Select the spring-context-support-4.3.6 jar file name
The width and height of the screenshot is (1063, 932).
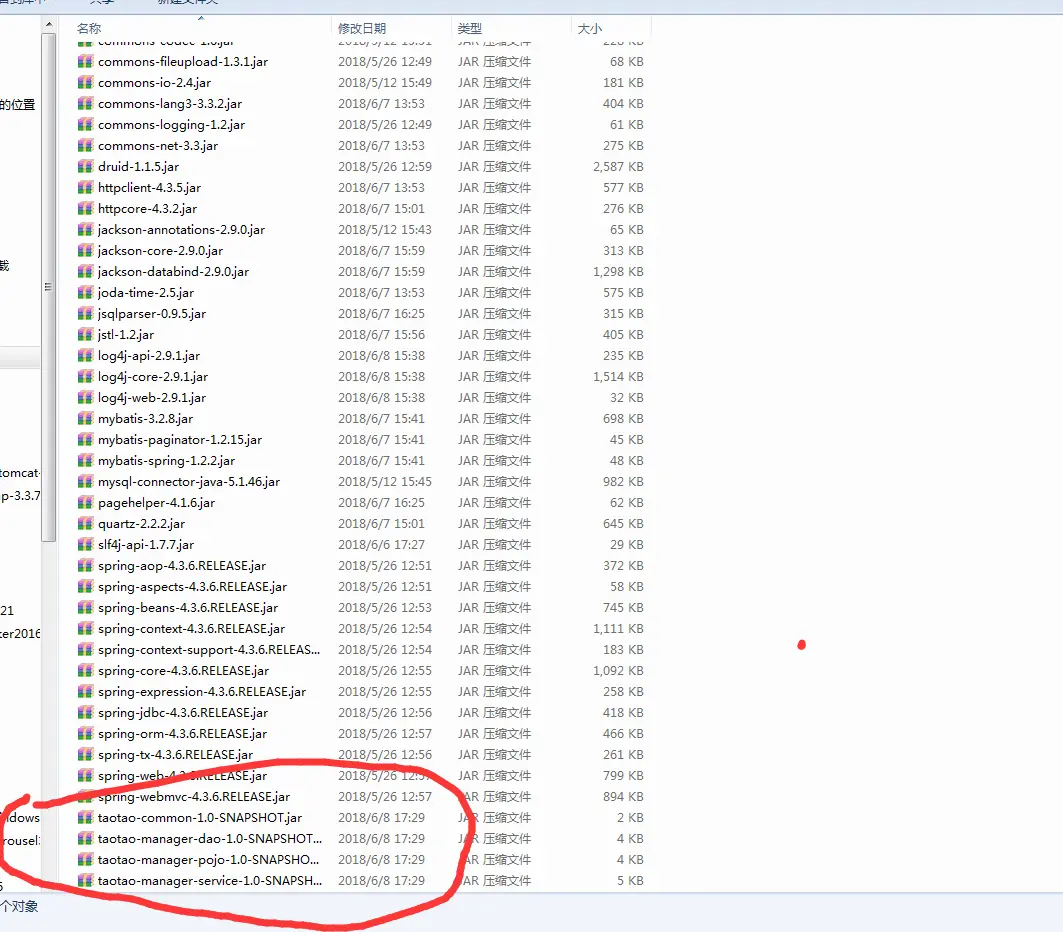[x=209, y=650]
